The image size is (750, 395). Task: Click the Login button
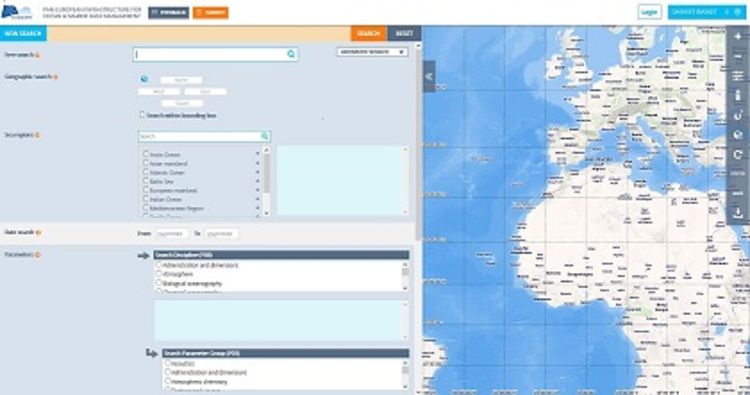(x=649, y=12)
